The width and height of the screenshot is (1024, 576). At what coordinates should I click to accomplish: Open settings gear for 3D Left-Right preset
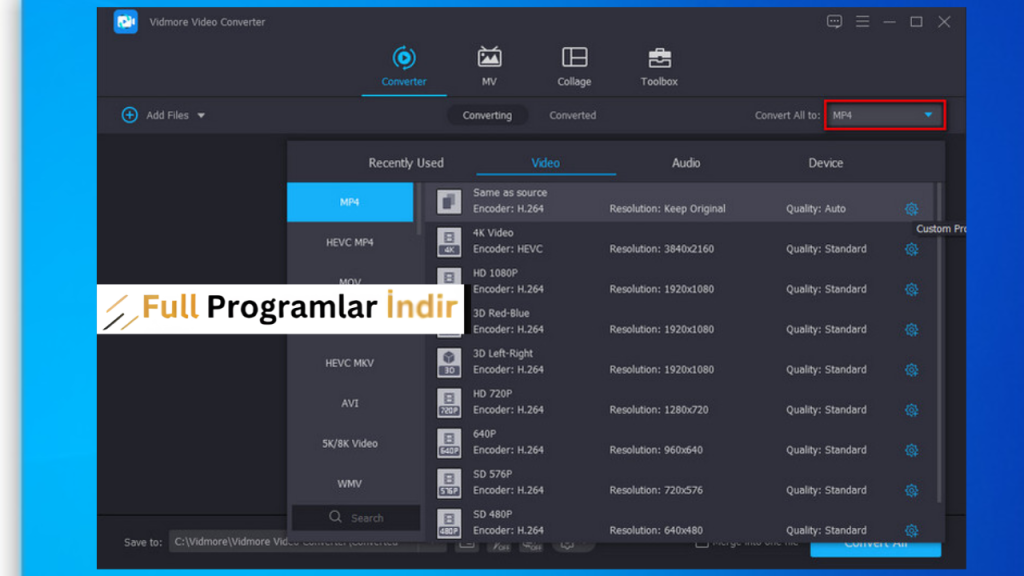click(x=911, y=370)
